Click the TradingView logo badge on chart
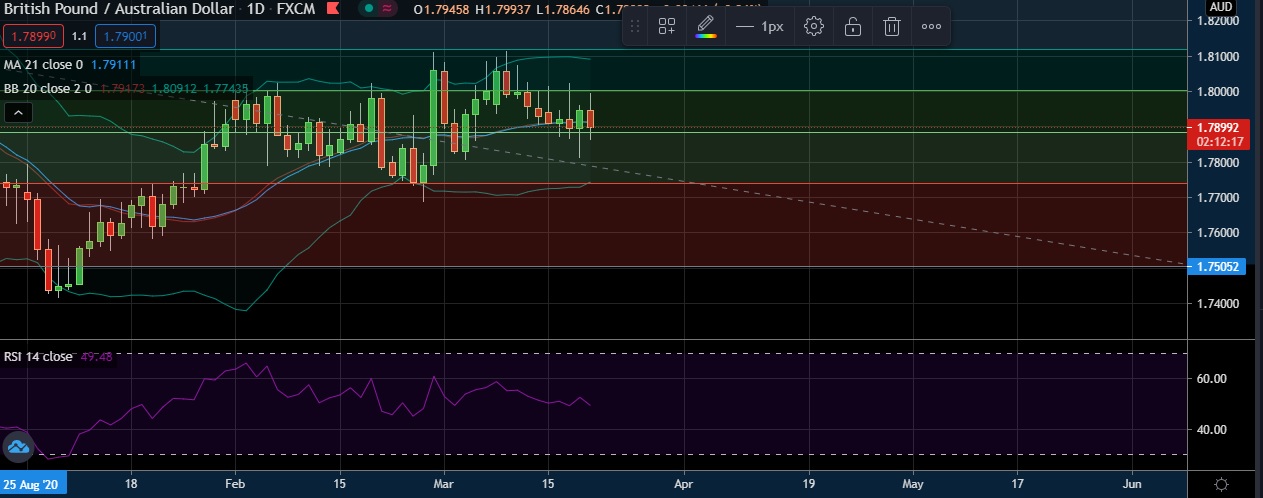Viewport: 1263px width, 498px height. (x=21, y=446)
